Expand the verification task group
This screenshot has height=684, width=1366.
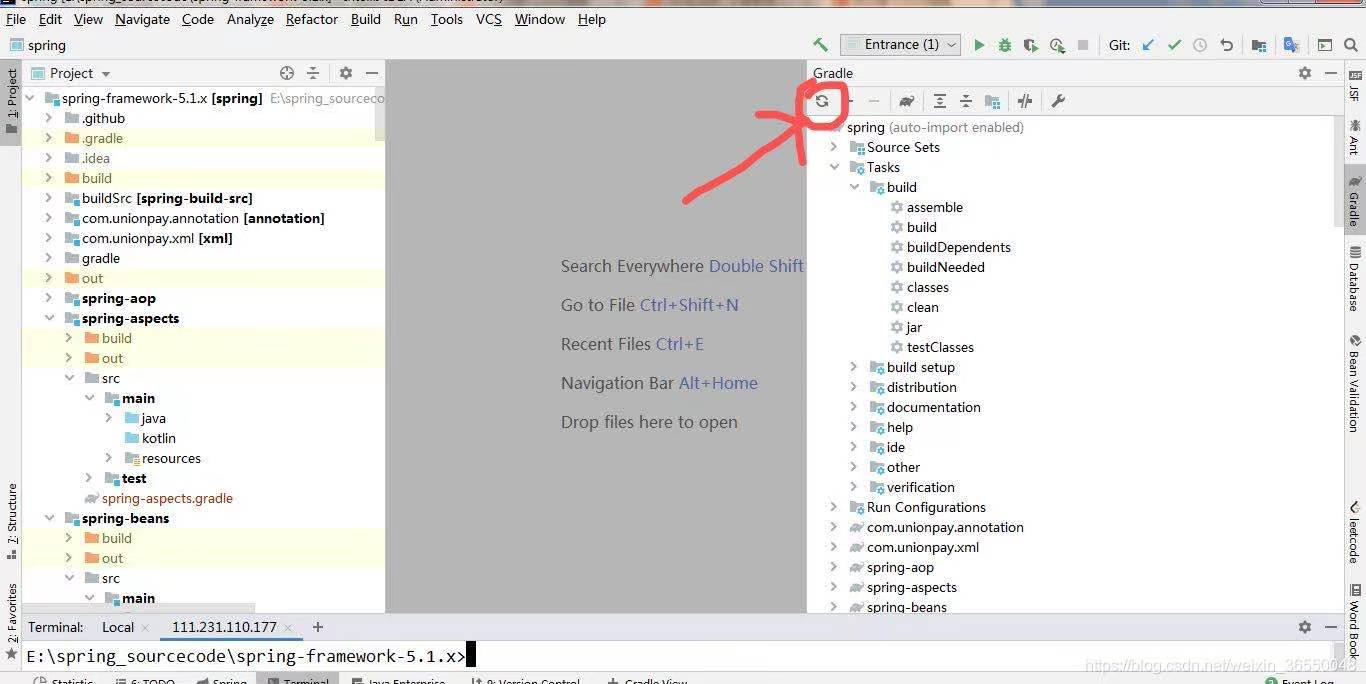854,487
